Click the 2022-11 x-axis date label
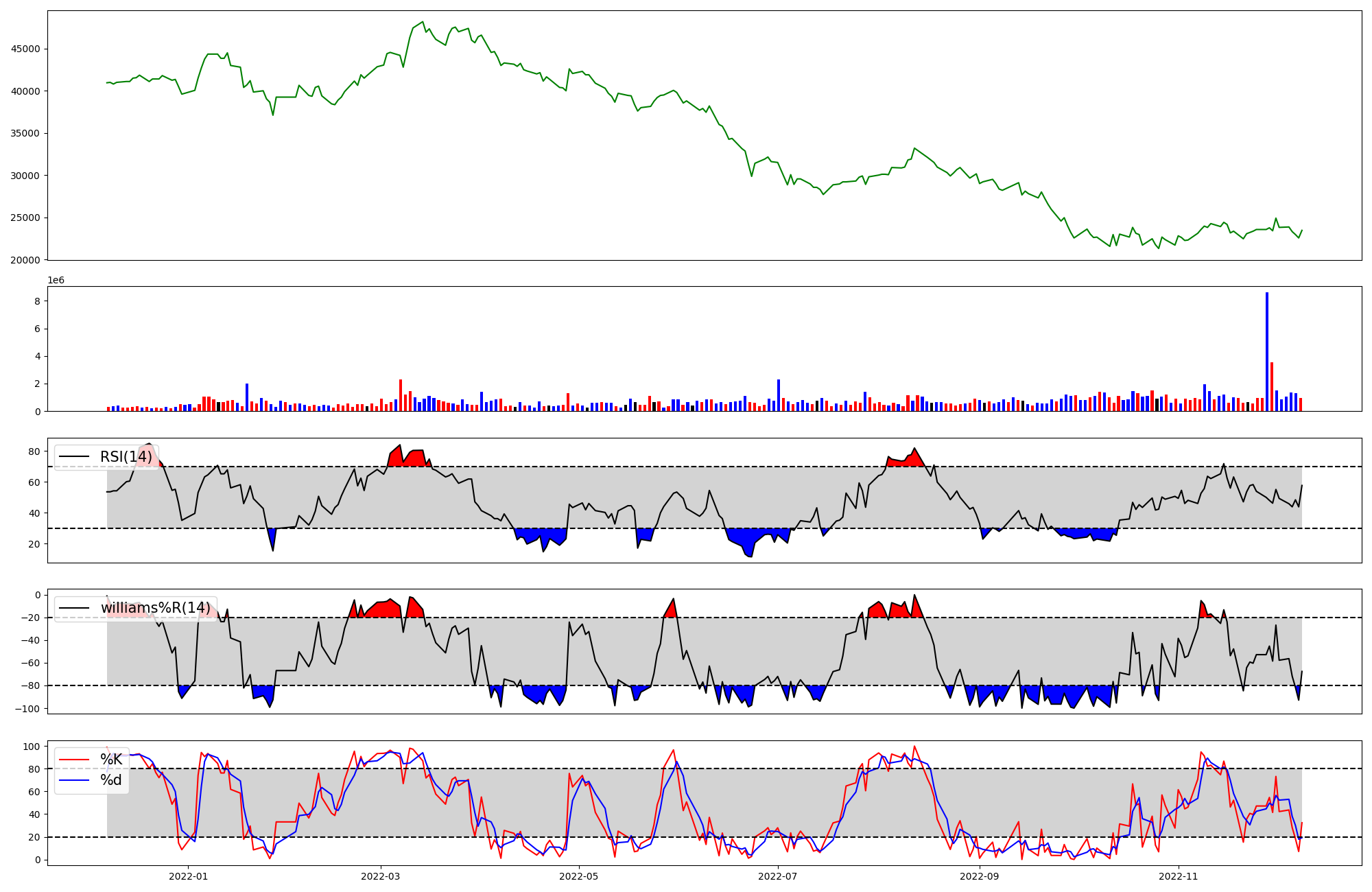Screen dimensions: 1372x892 coord(1178,876)
